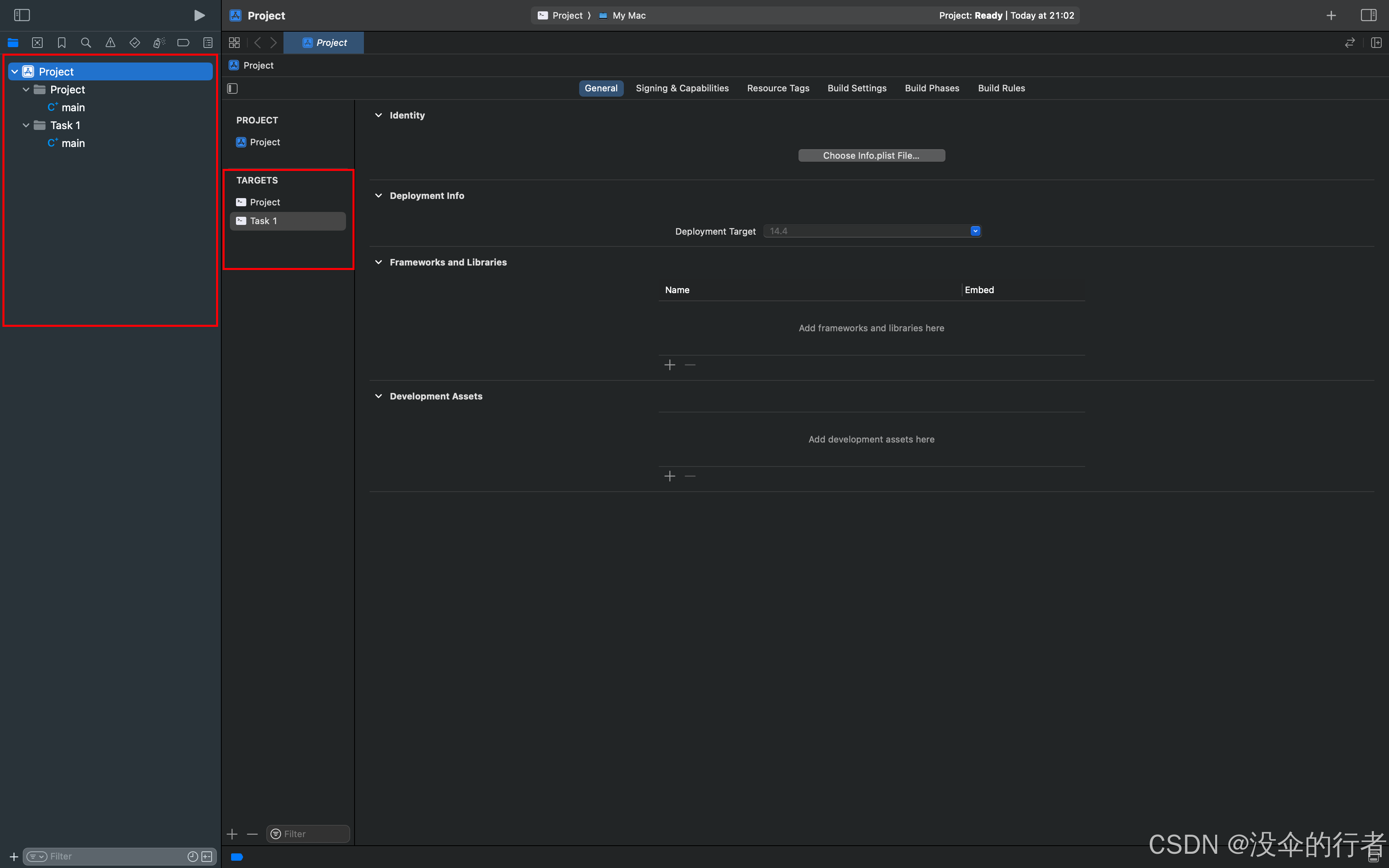Go back in editor history

pyautogui.click(x=258, y=43)
